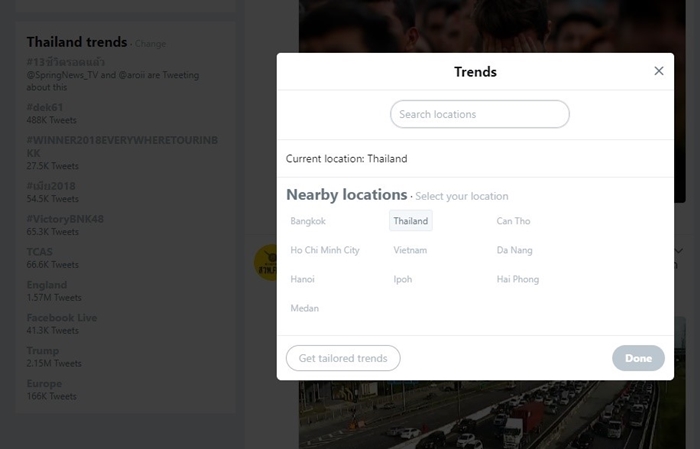700x449 pixels.
Task: Select Bangkok as trend location
Action: (x=308, y=221)
